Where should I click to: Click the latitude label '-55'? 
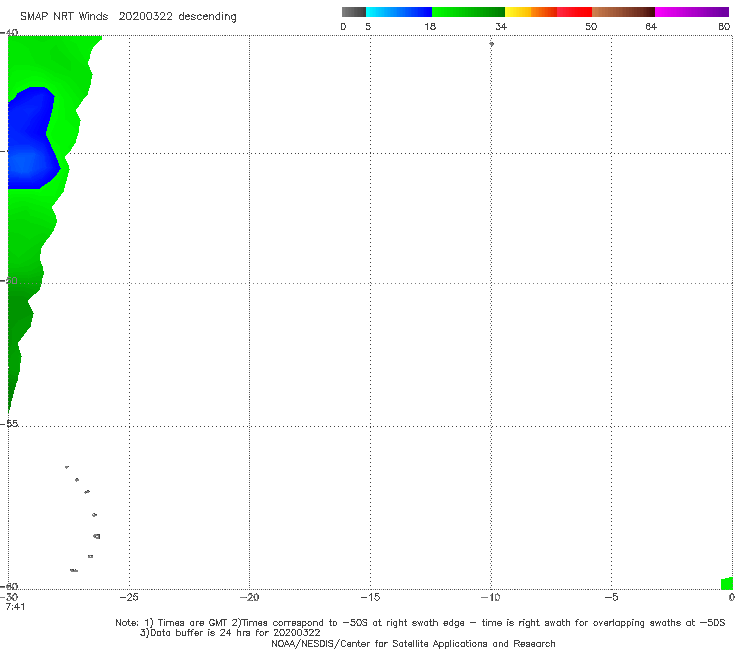click(x=9, y=423)
